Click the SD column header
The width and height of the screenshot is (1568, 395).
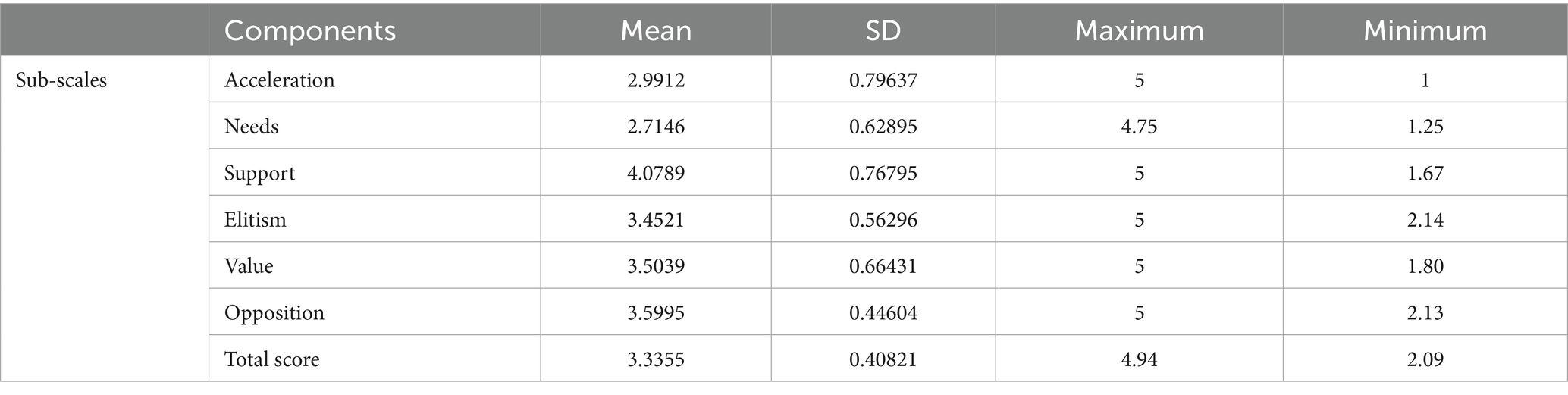pos(883,30)
